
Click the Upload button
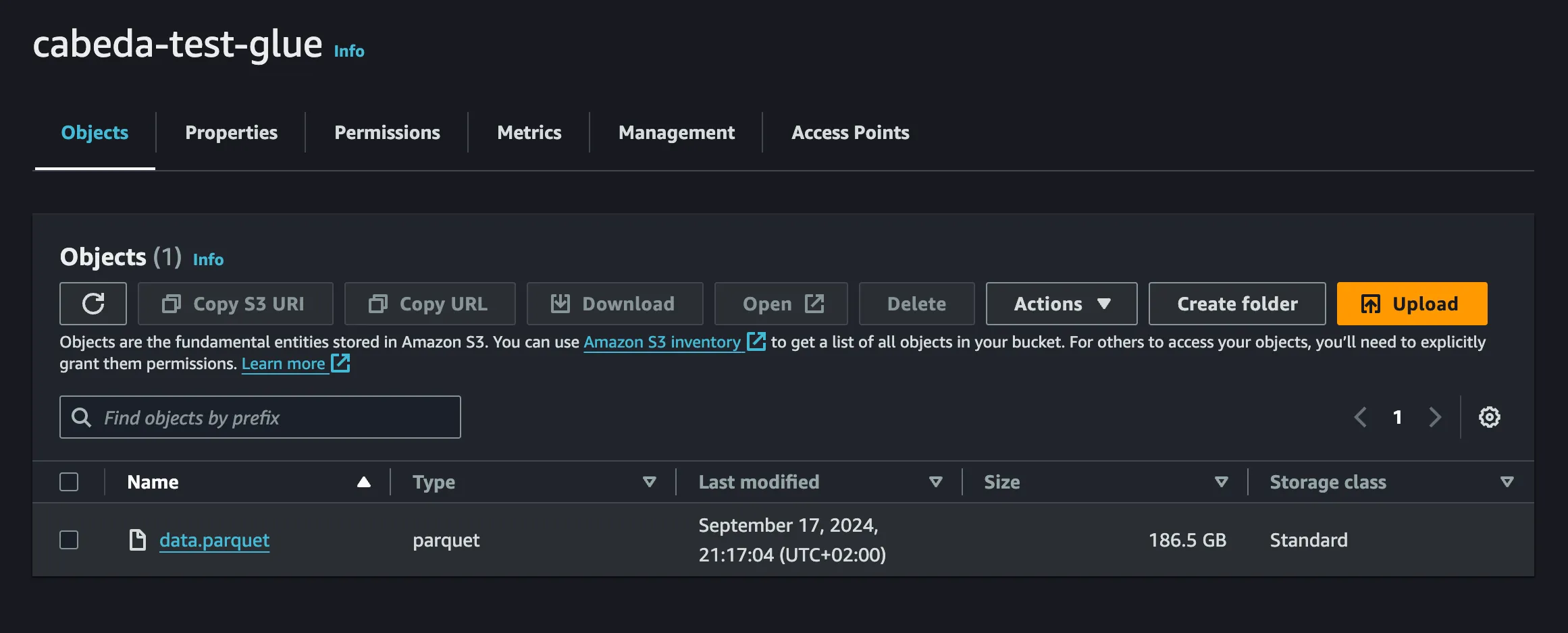click(x=1411, y=304)
